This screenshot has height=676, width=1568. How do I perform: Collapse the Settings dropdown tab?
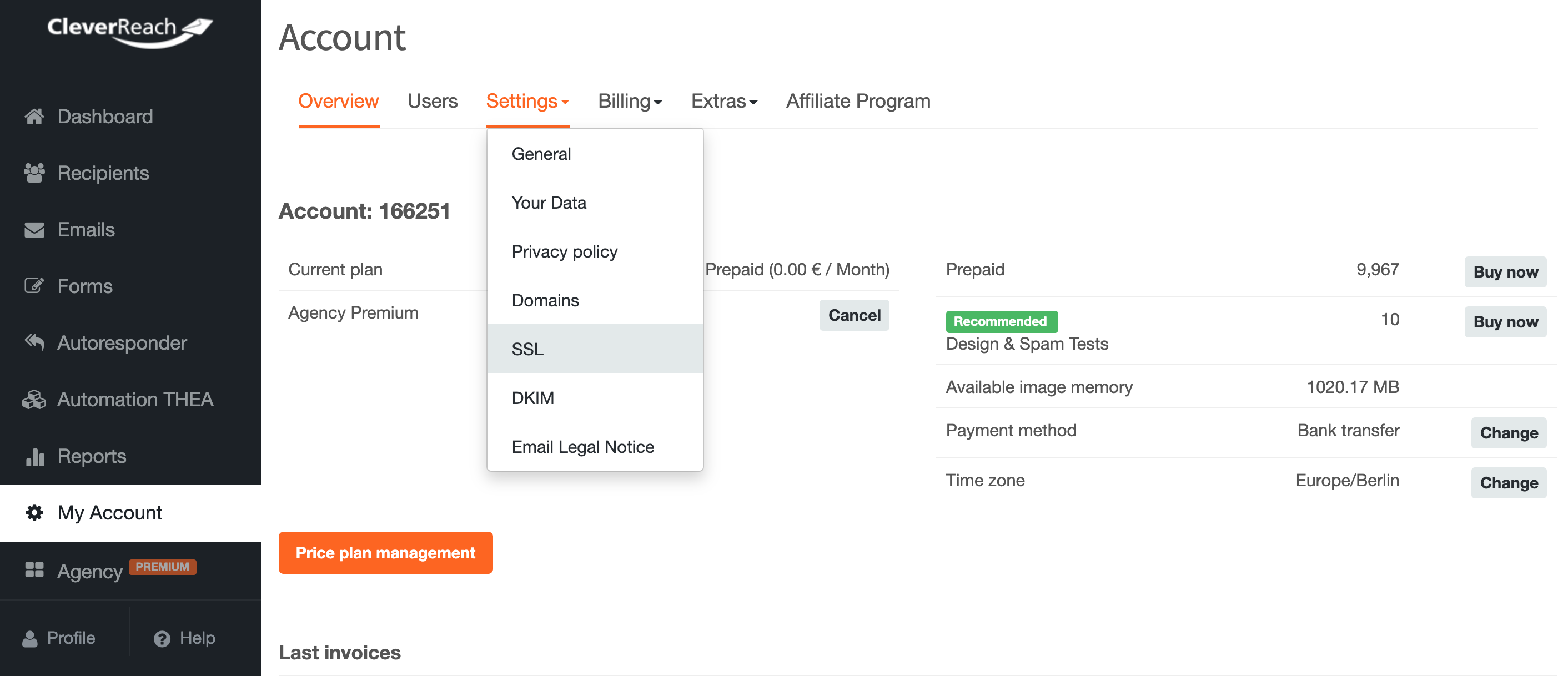(527, 101)
